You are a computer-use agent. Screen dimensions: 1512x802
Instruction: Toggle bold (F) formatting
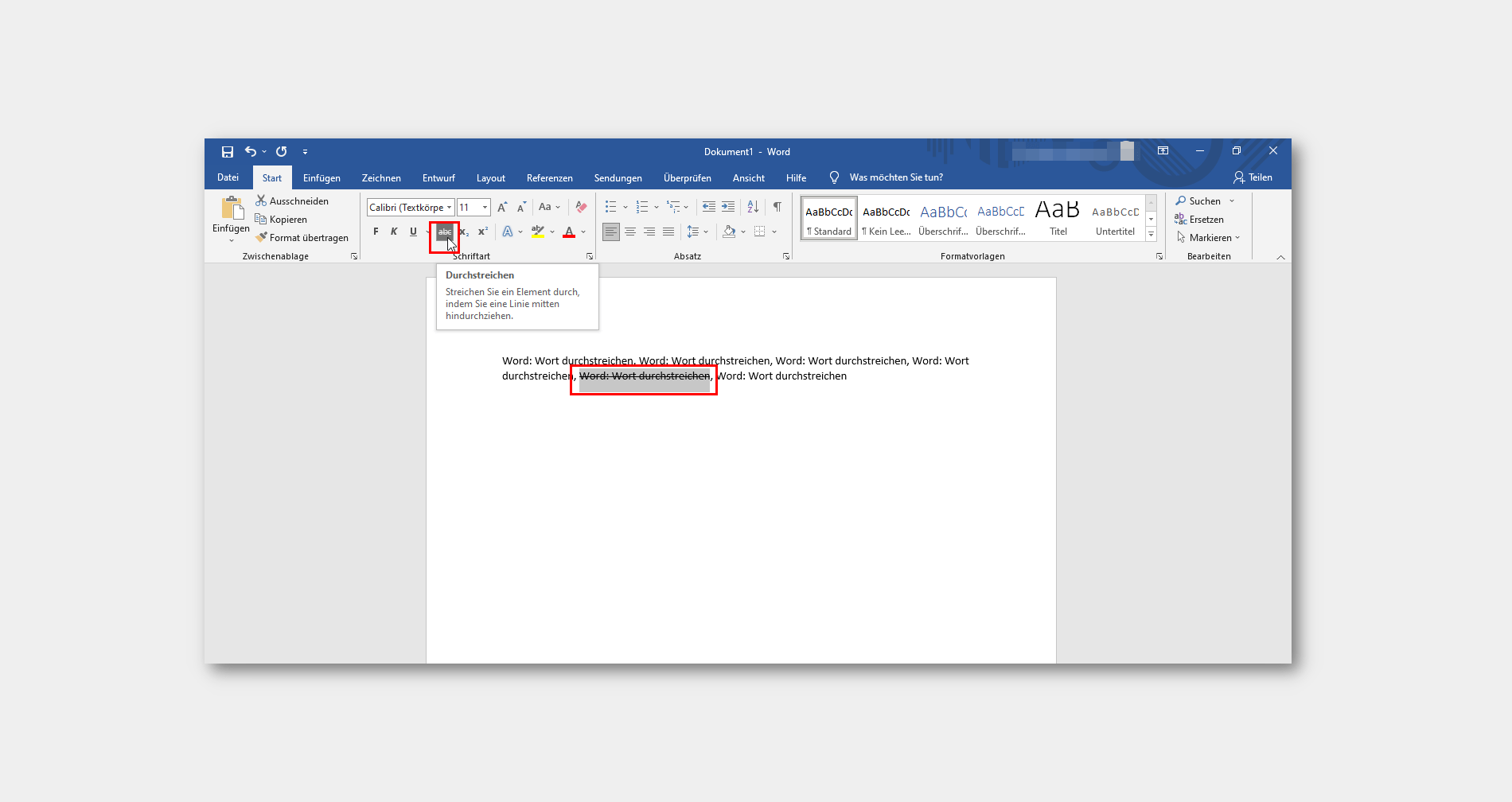376,232
